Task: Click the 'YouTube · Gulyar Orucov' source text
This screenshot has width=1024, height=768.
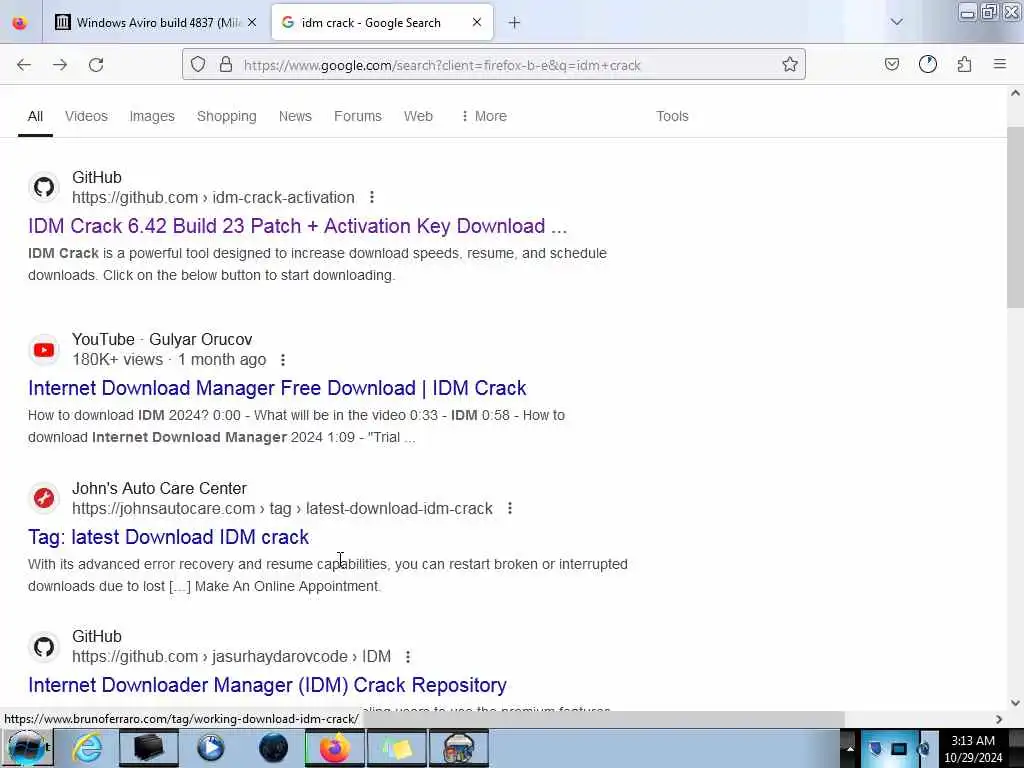Action: coord(162,340)
